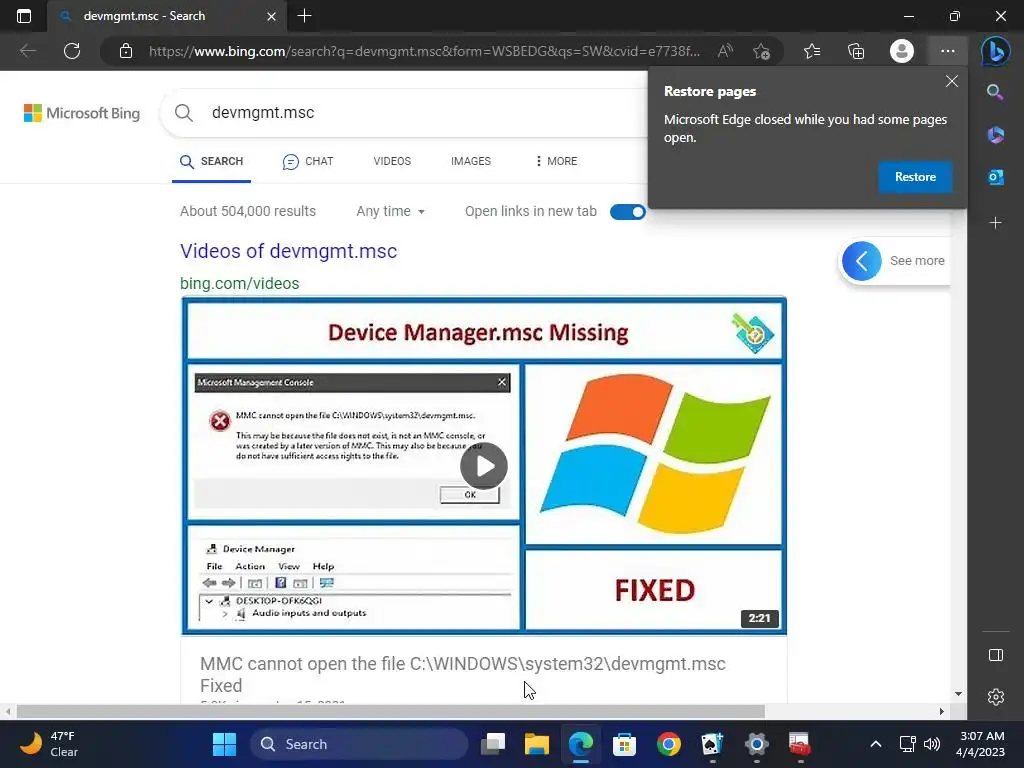Toggle Open links in new tab switch
The width and height of the screenshot is (1024, 768).
click(628, 212)
